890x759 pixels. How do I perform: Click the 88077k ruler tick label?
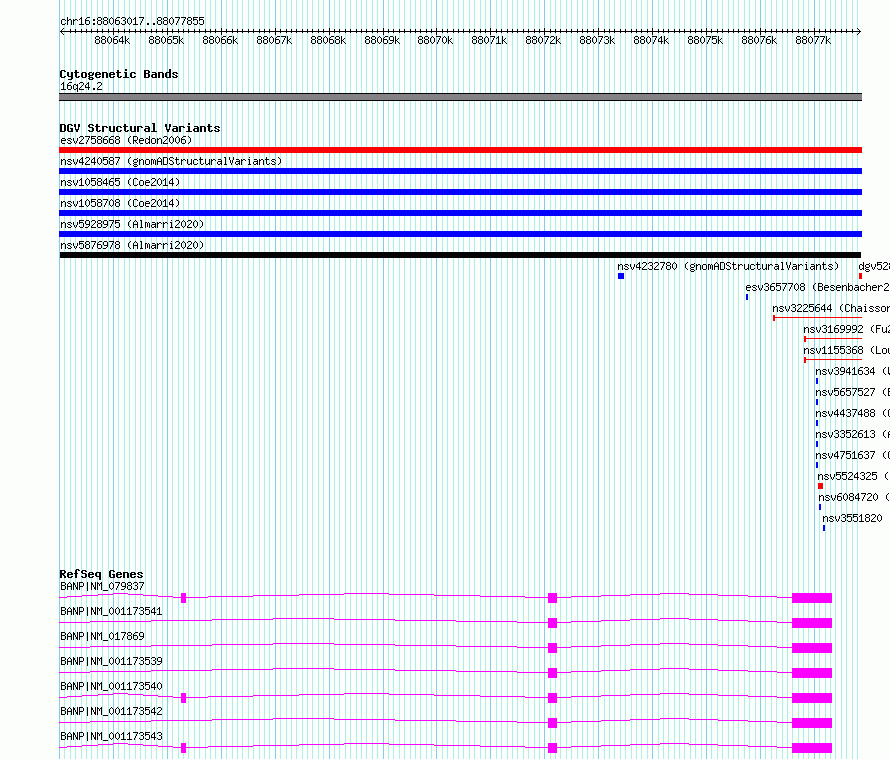point(813,40)
